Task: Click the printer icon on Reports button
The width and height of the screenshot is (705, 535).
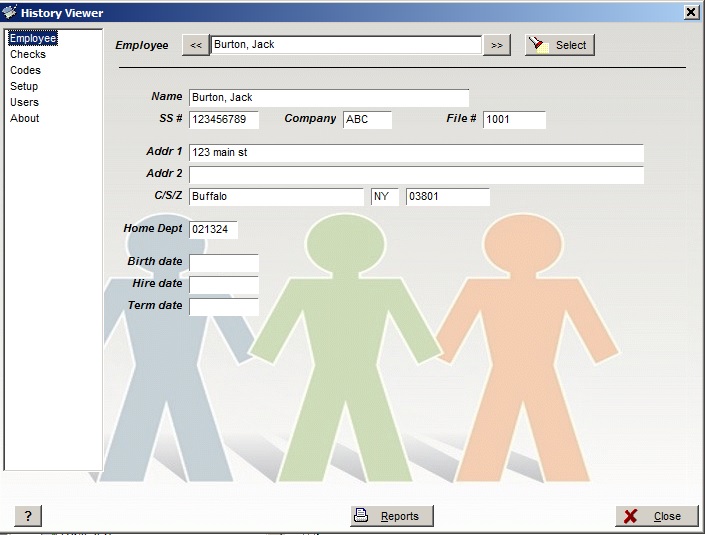Action: coord(361,515)
